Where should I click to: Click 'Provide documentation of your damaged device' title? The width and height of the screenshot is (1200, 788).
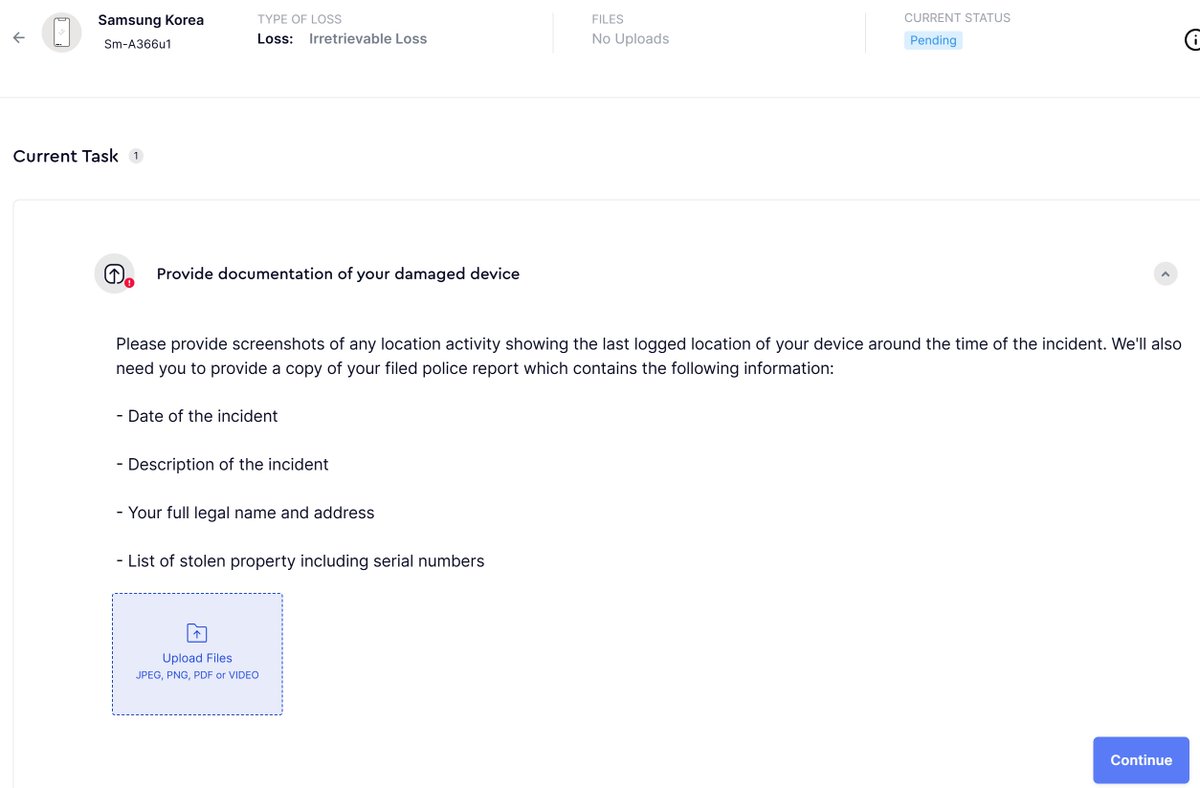(x=338, y=274)
